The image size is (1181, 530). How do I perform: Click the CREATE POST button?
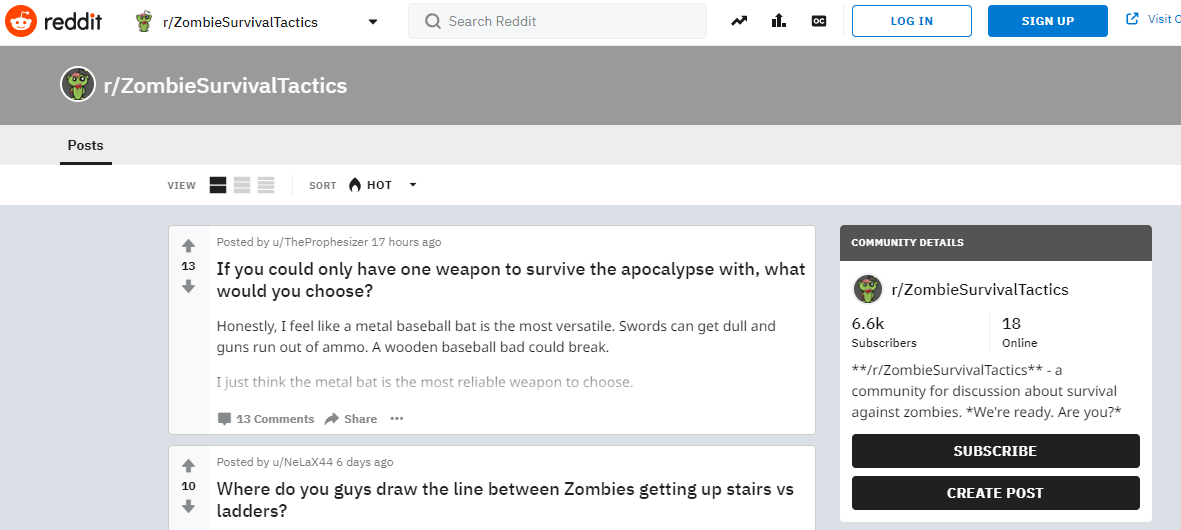tap(995, 493)
